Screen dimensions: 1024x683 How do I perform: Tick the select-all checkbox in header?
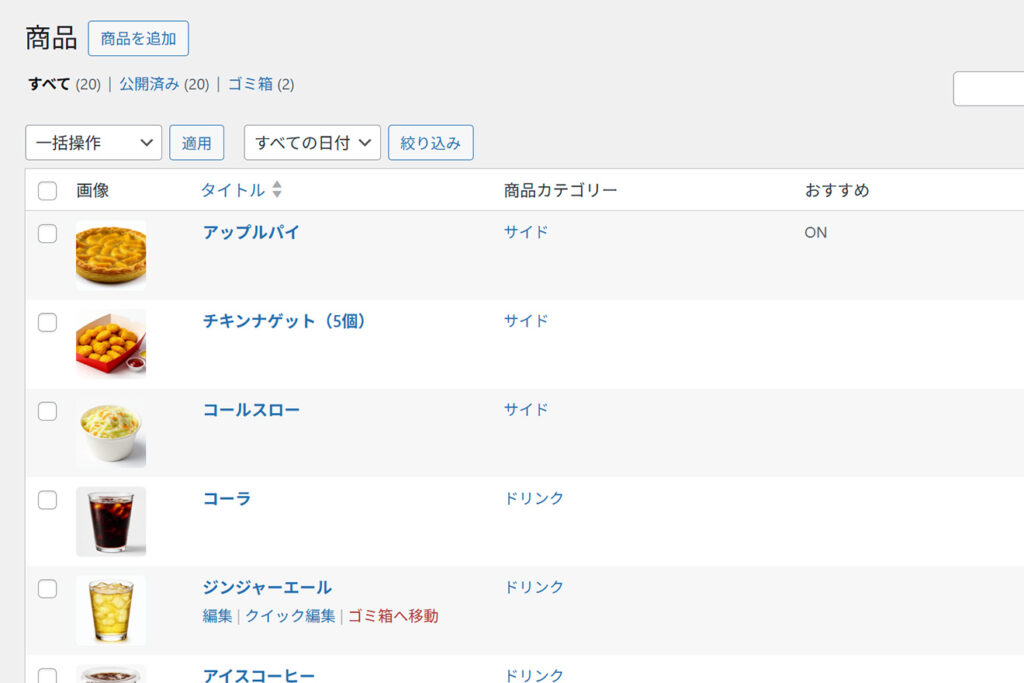pos(47,191)
